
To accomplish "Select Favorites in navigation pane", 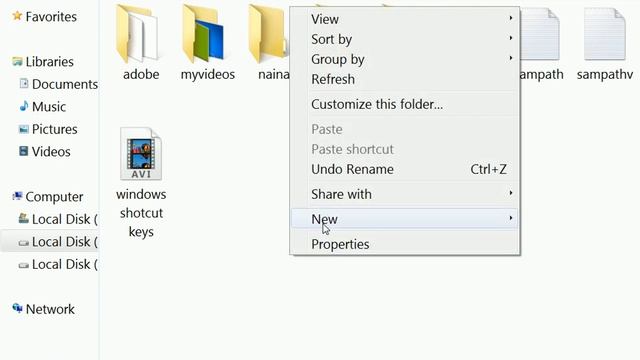I will point(51,17).
